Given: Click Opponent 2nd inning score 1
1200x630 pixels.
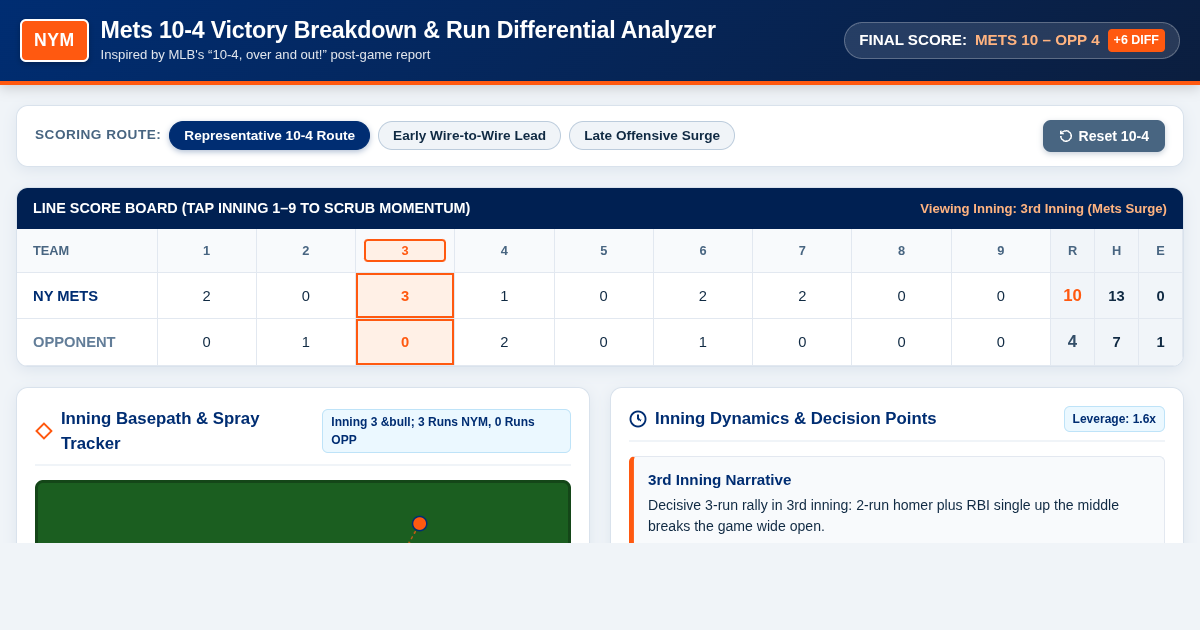Looking at the screenshot, I should [306, 342].
